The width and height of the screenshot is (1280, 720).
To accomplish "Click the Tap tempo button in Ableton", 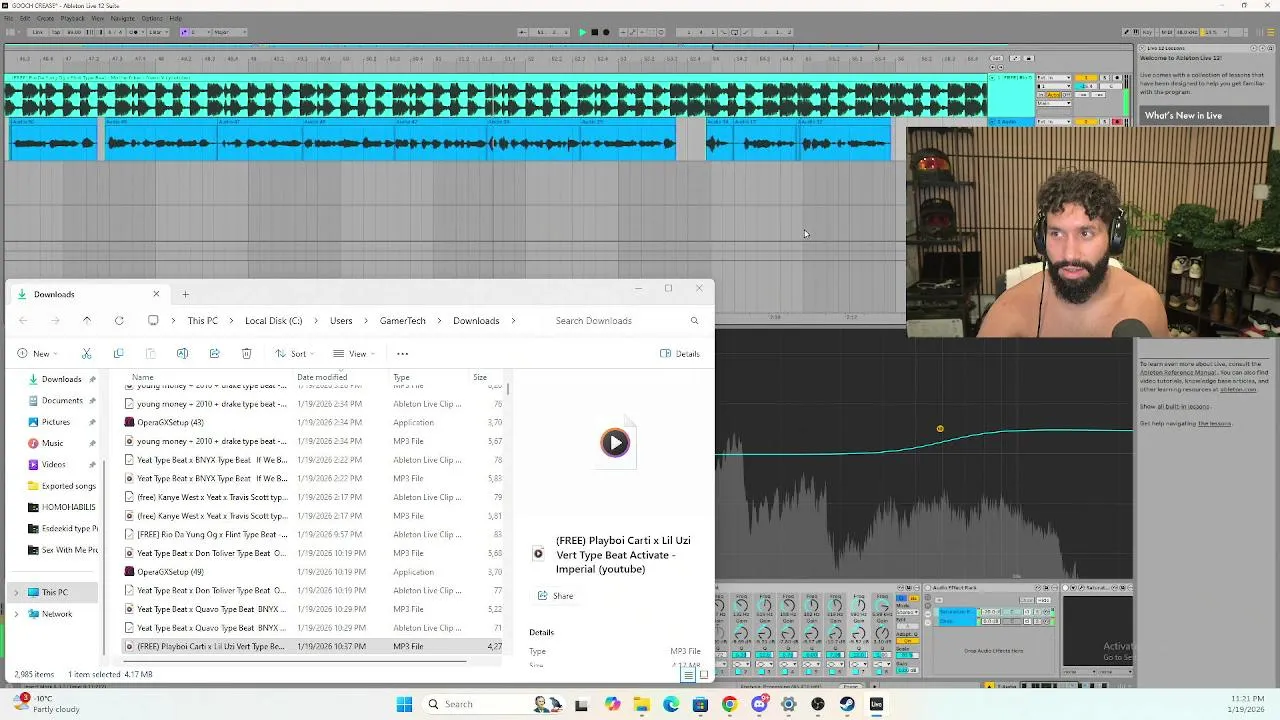I will (x=57, y=32).
